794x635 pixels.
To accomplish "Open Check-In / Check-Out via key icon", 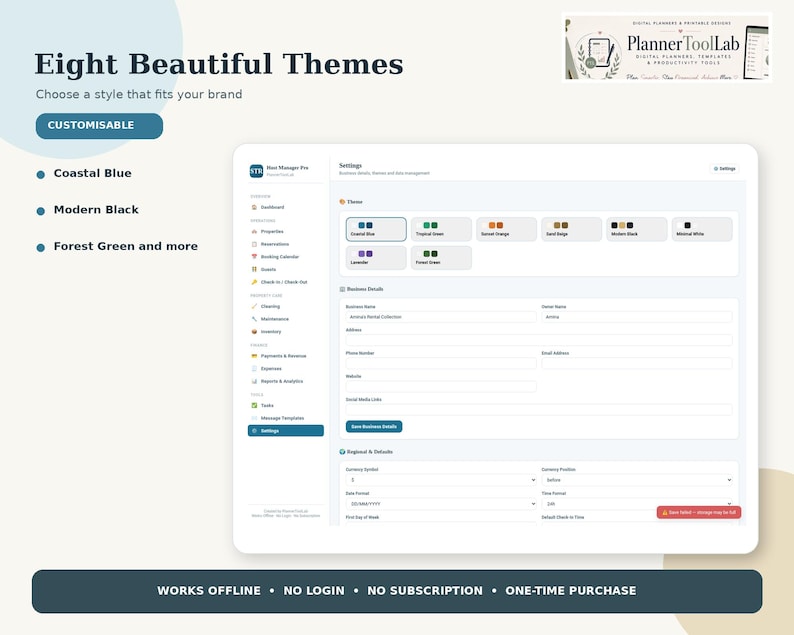I will (x=254, y=282).
